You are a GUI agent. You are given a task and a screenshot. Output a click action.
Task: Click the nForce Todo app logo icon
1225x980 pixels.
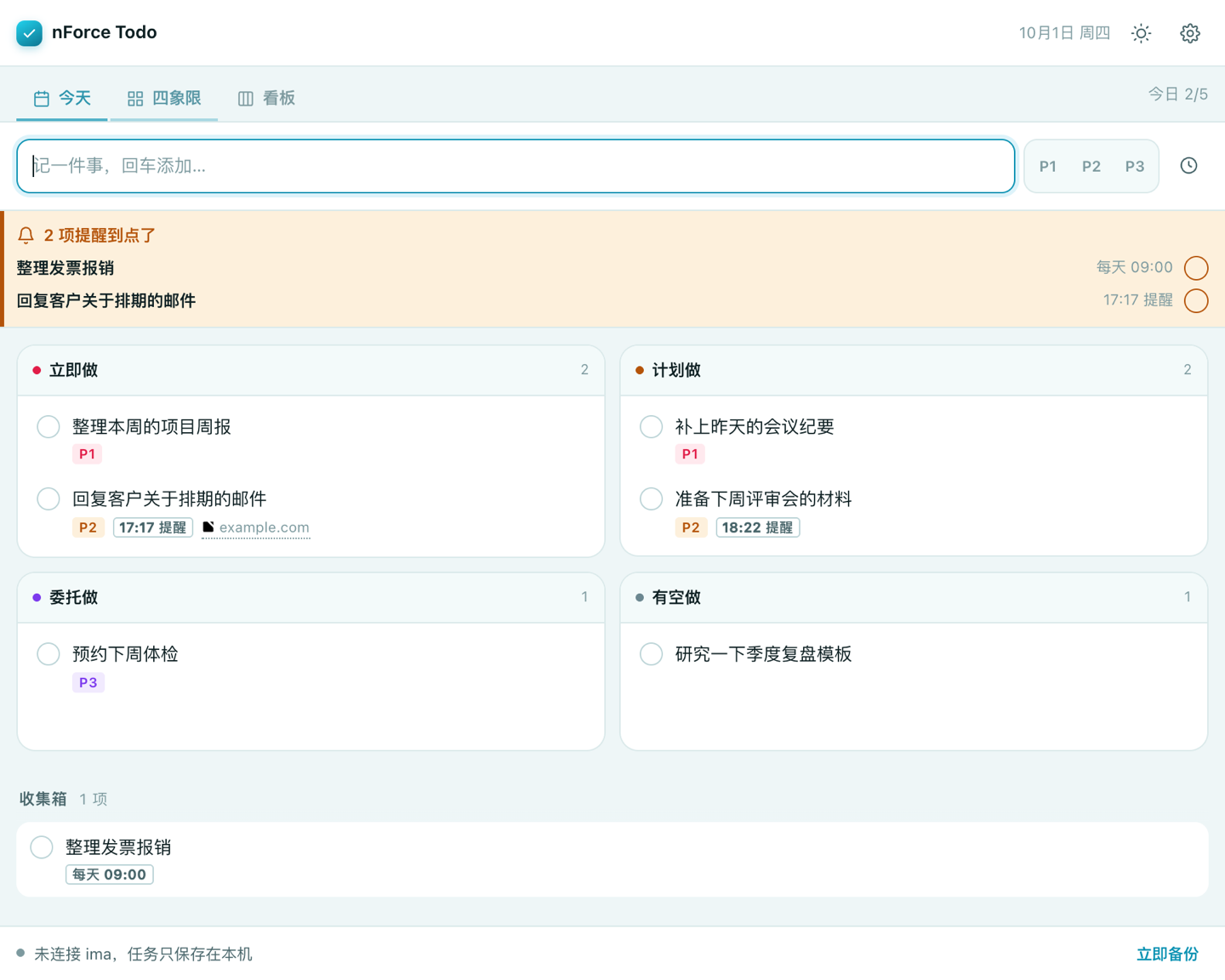pyautogui.click(x=29, y=33)
